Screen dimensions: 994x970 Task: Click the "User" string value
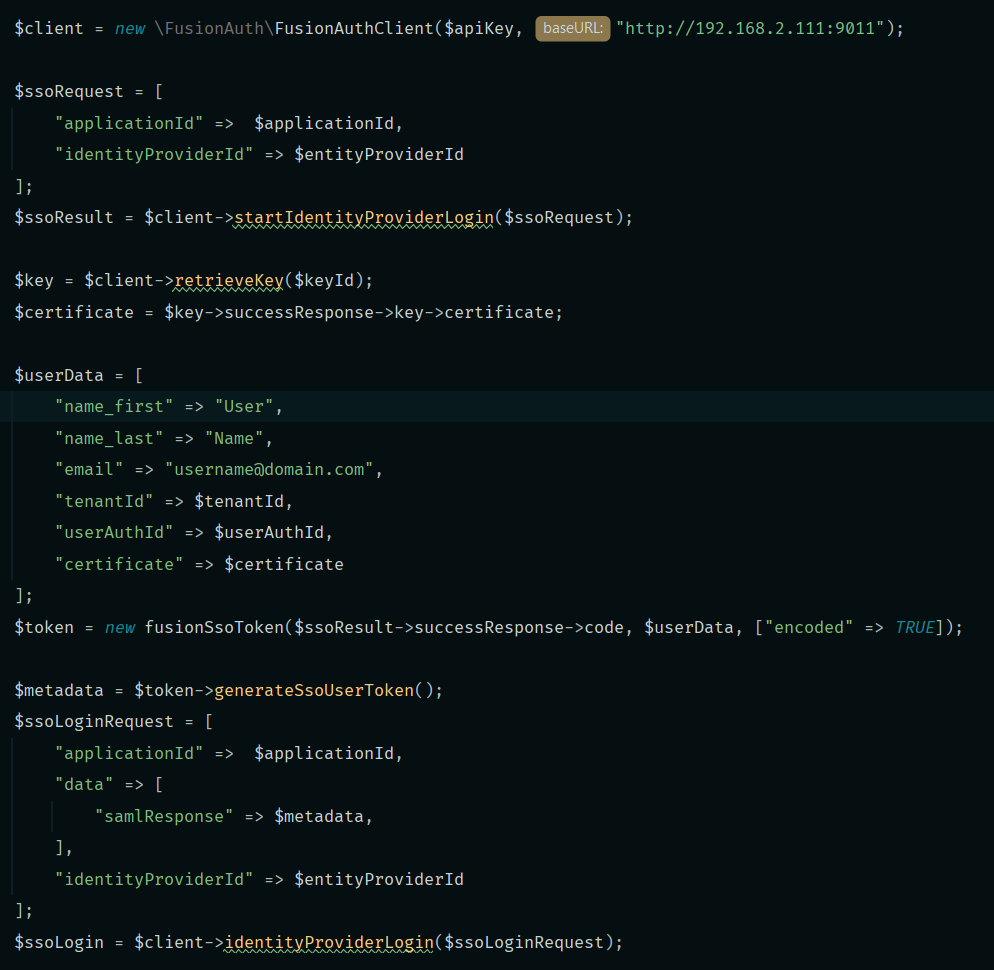[244, 406]
